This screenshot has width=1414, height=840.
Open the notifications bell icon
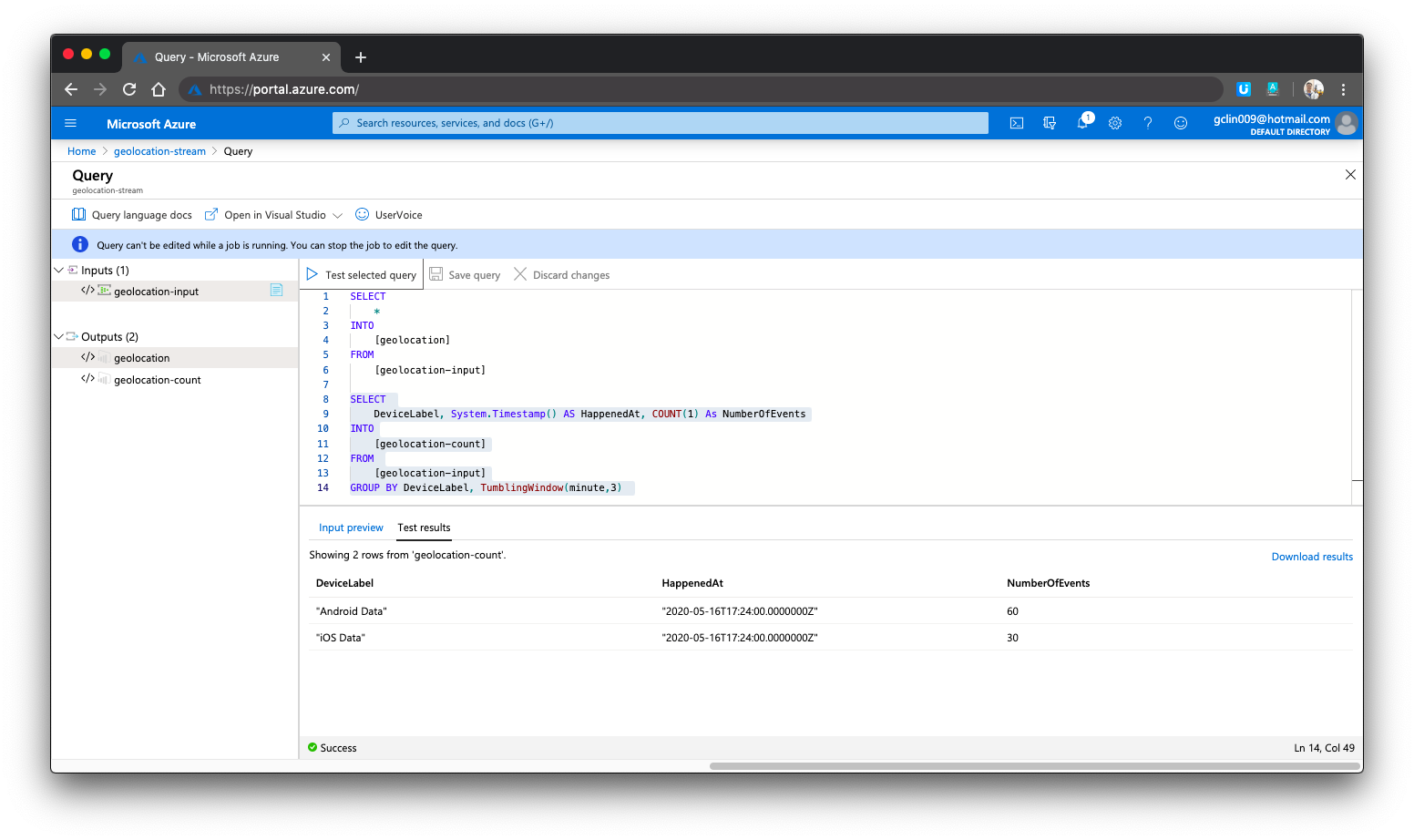1082,122
